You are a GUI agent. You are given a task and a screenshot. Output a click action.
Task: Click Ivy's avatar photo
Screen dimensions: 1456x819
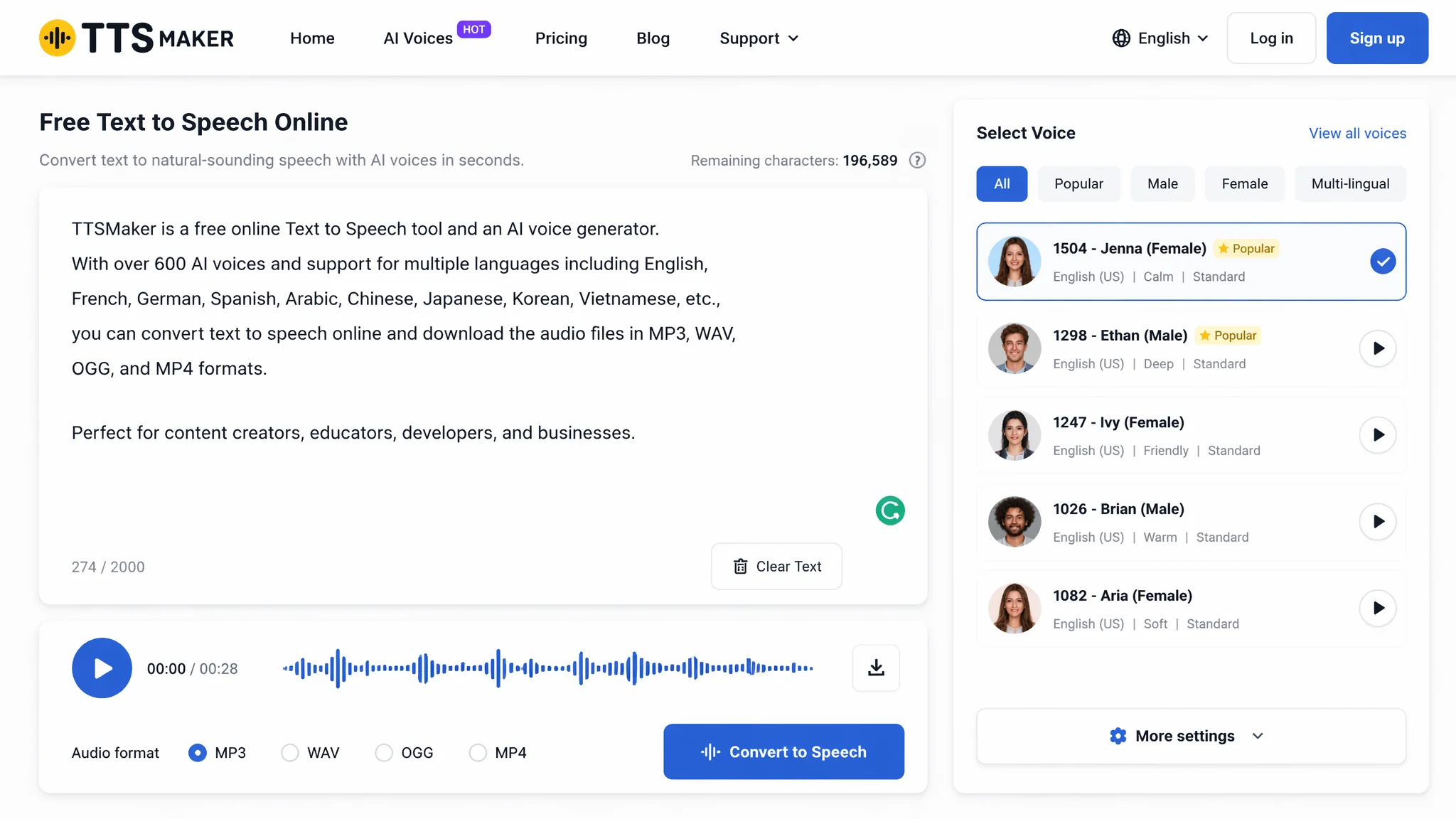[1015, 435]
